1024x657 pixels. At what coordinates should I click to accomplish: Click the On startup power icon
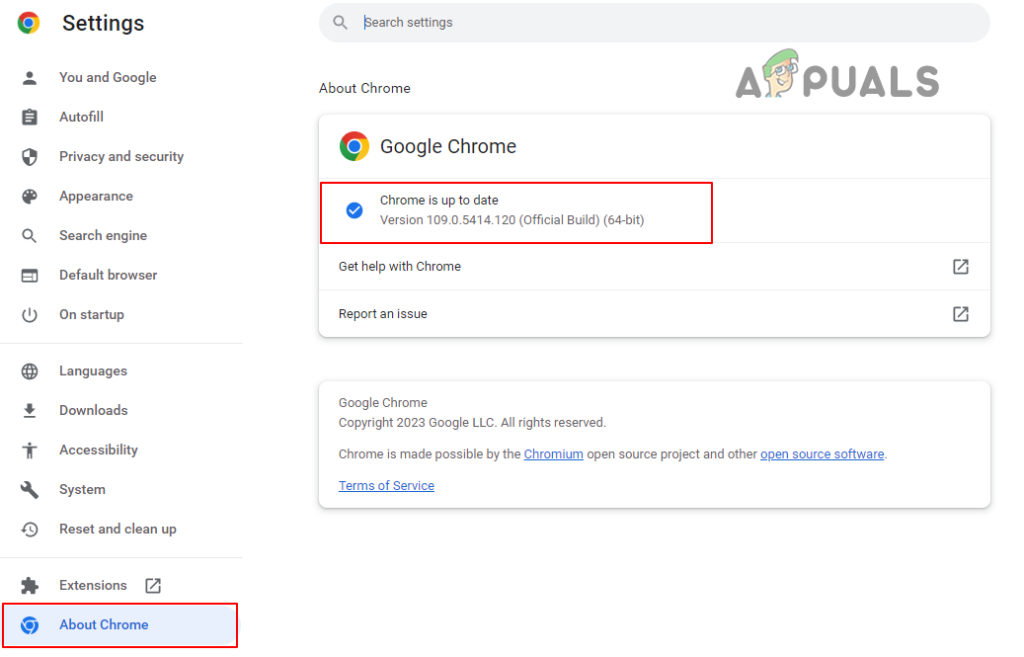(29, 315)
